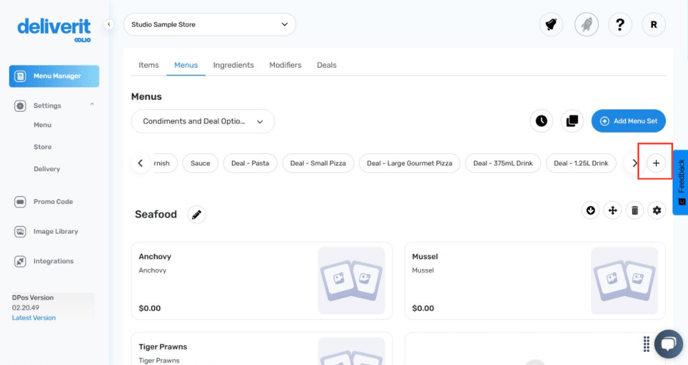Viewport: 688px width, 365px height.
Task: Open the Store settings sub-item
Action: (43, 147)
